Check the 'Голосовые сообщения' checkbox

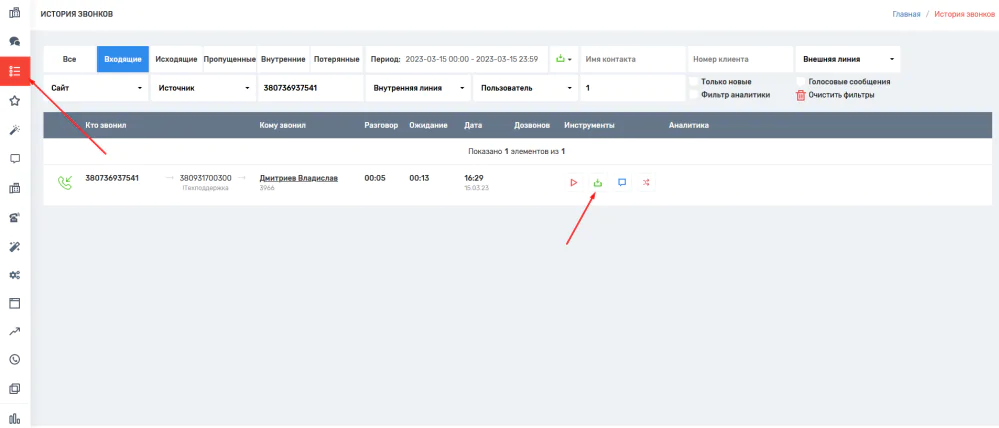[x=801, y=81]
